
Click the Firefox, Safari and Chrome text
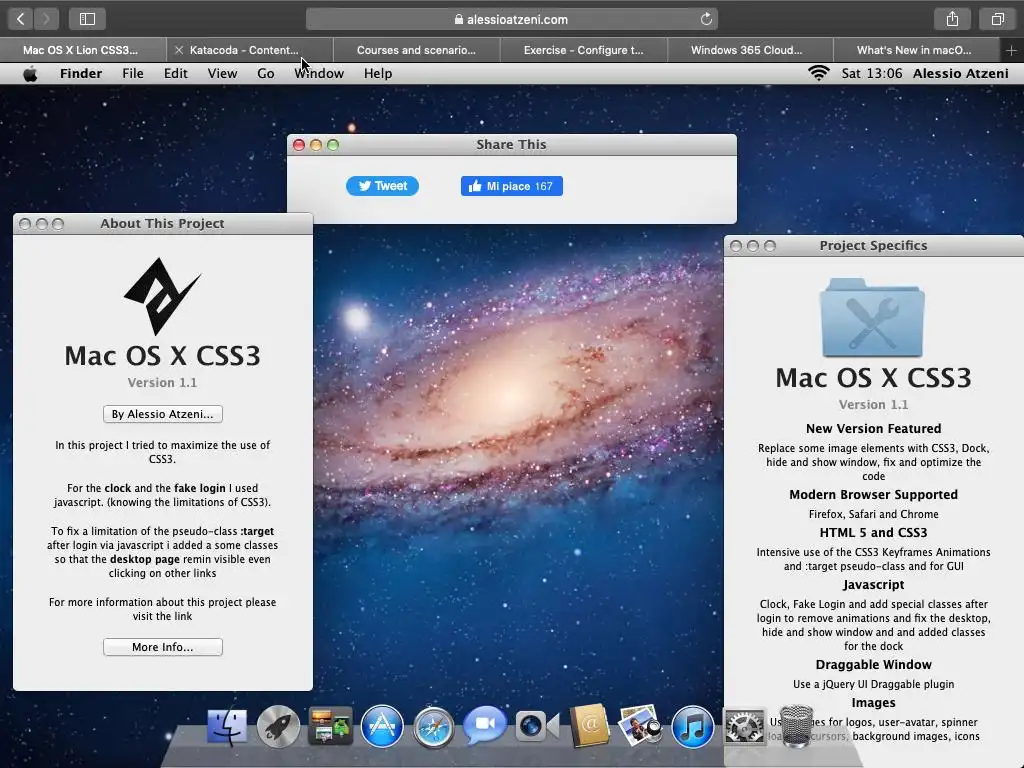(873, 514)
